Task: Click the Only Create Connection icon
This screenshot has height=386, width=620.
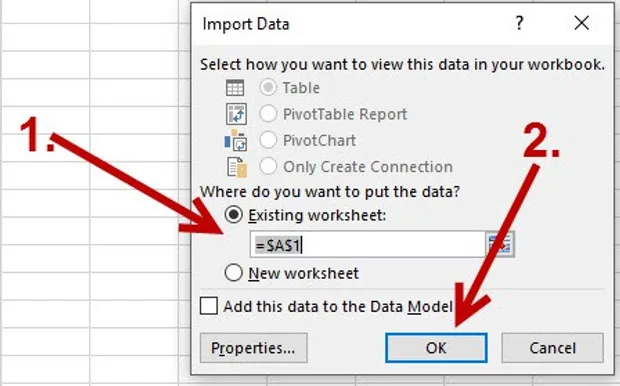Action: coord(237,167)
